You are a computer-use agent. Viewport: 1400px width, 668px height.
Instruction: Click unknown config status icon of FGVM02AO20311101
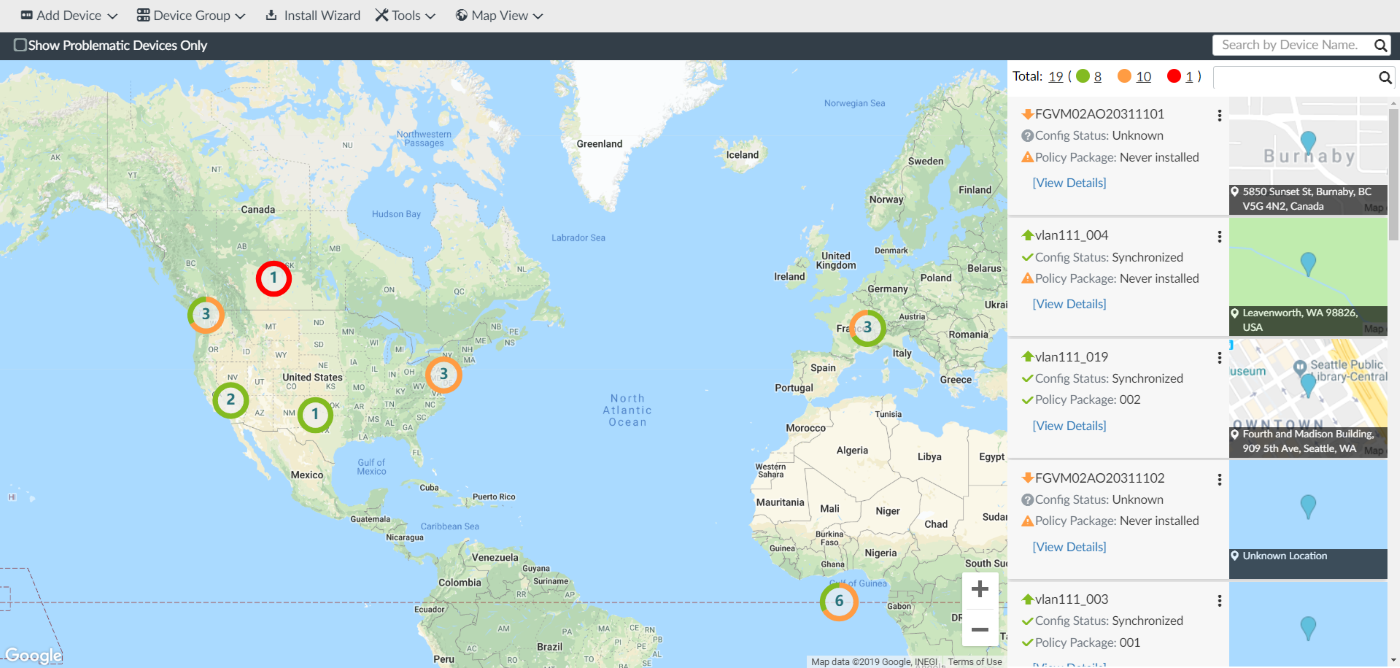[1027, 136]
